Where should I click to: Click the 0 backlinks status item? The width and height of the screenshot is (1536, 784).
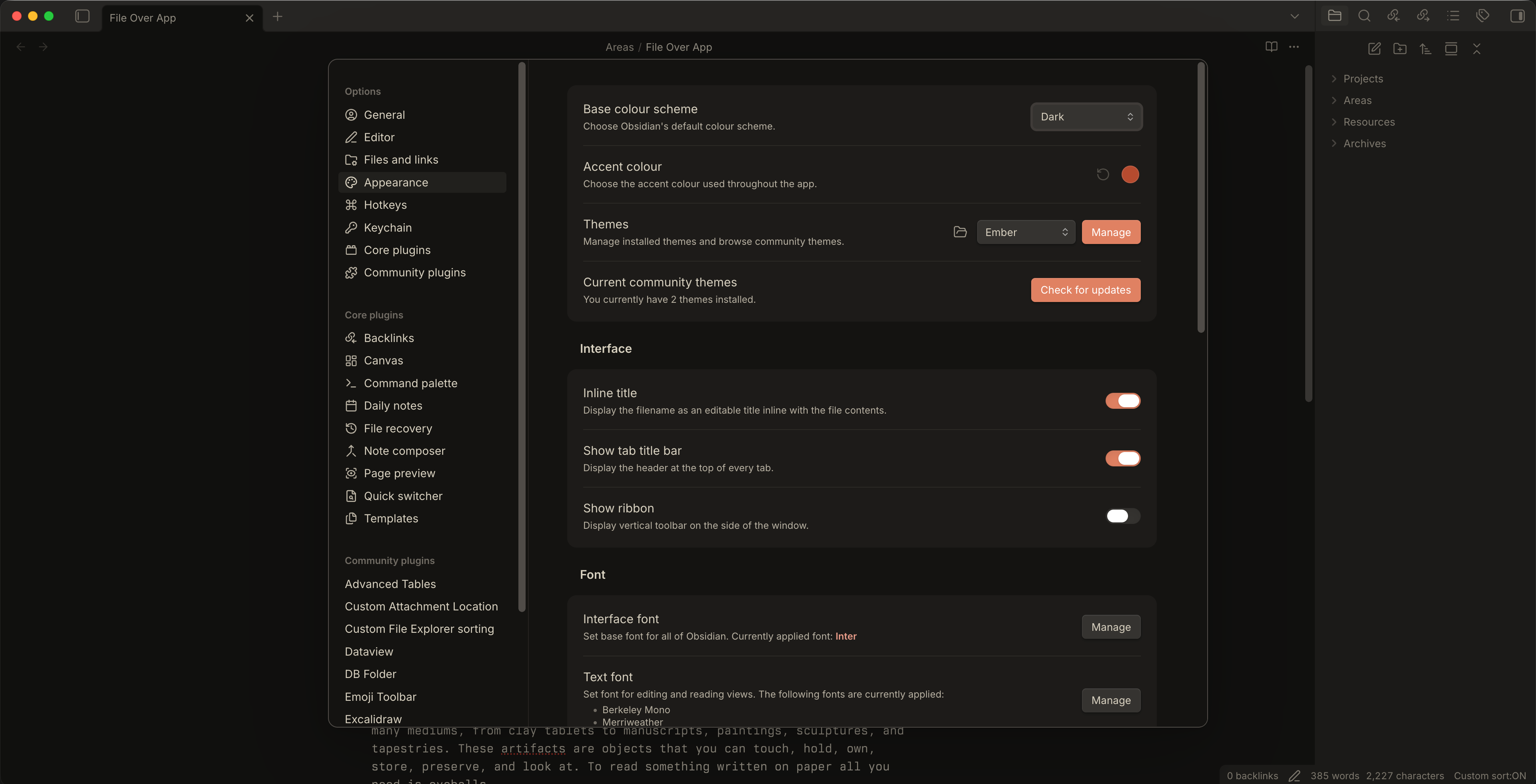(x=1252, y=776)
